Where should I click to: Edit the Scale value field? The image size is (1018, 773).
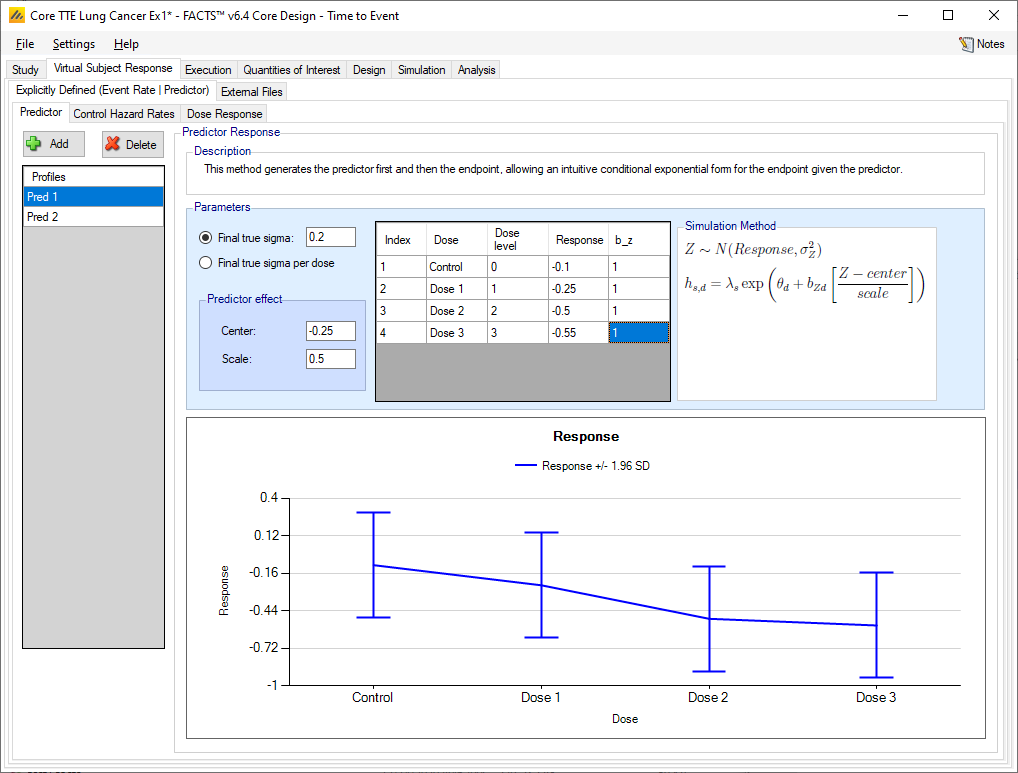(x=330, y=358)
